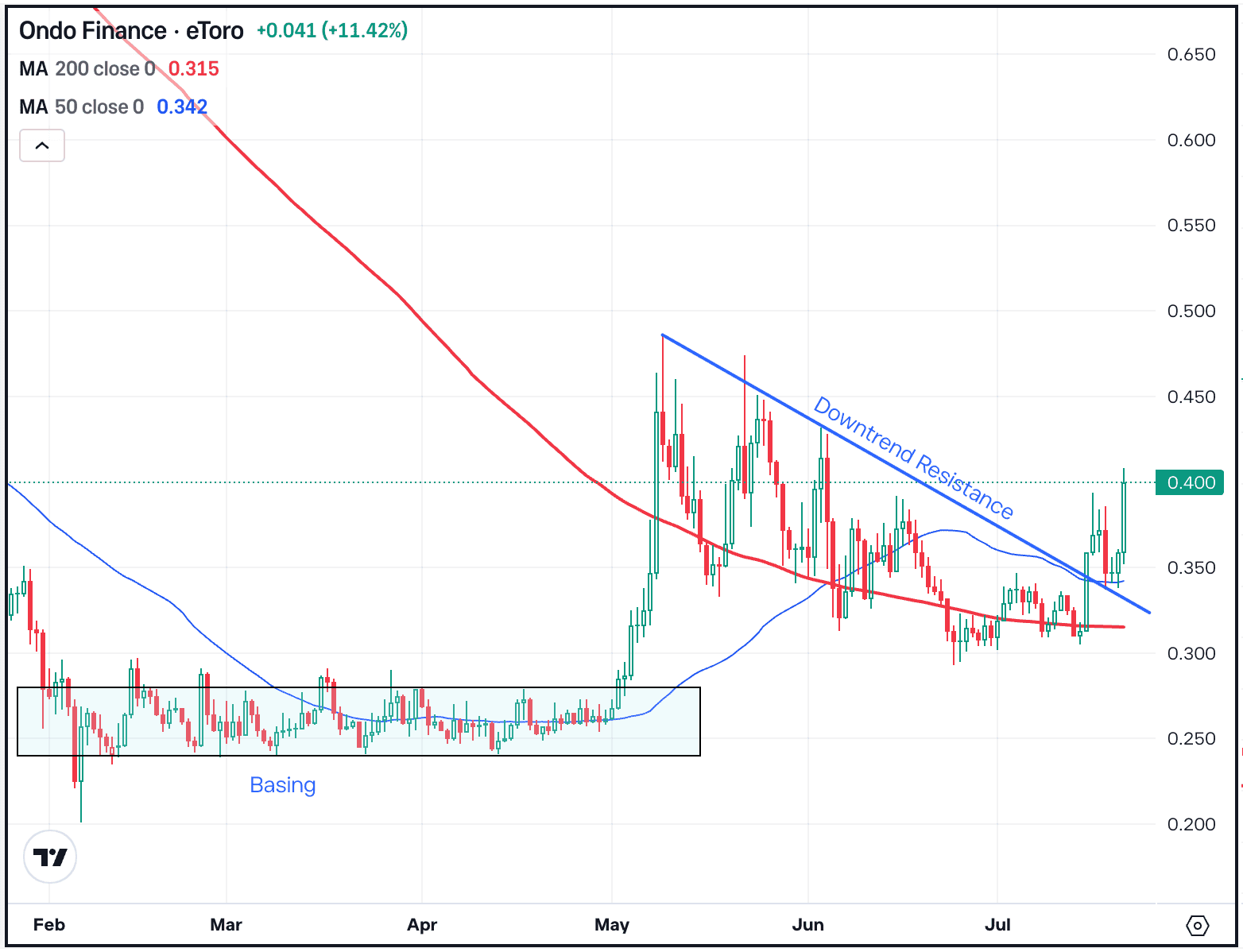Click the 0.200 price axis label
This screenshot has width=1243, height=952.
1191,824
